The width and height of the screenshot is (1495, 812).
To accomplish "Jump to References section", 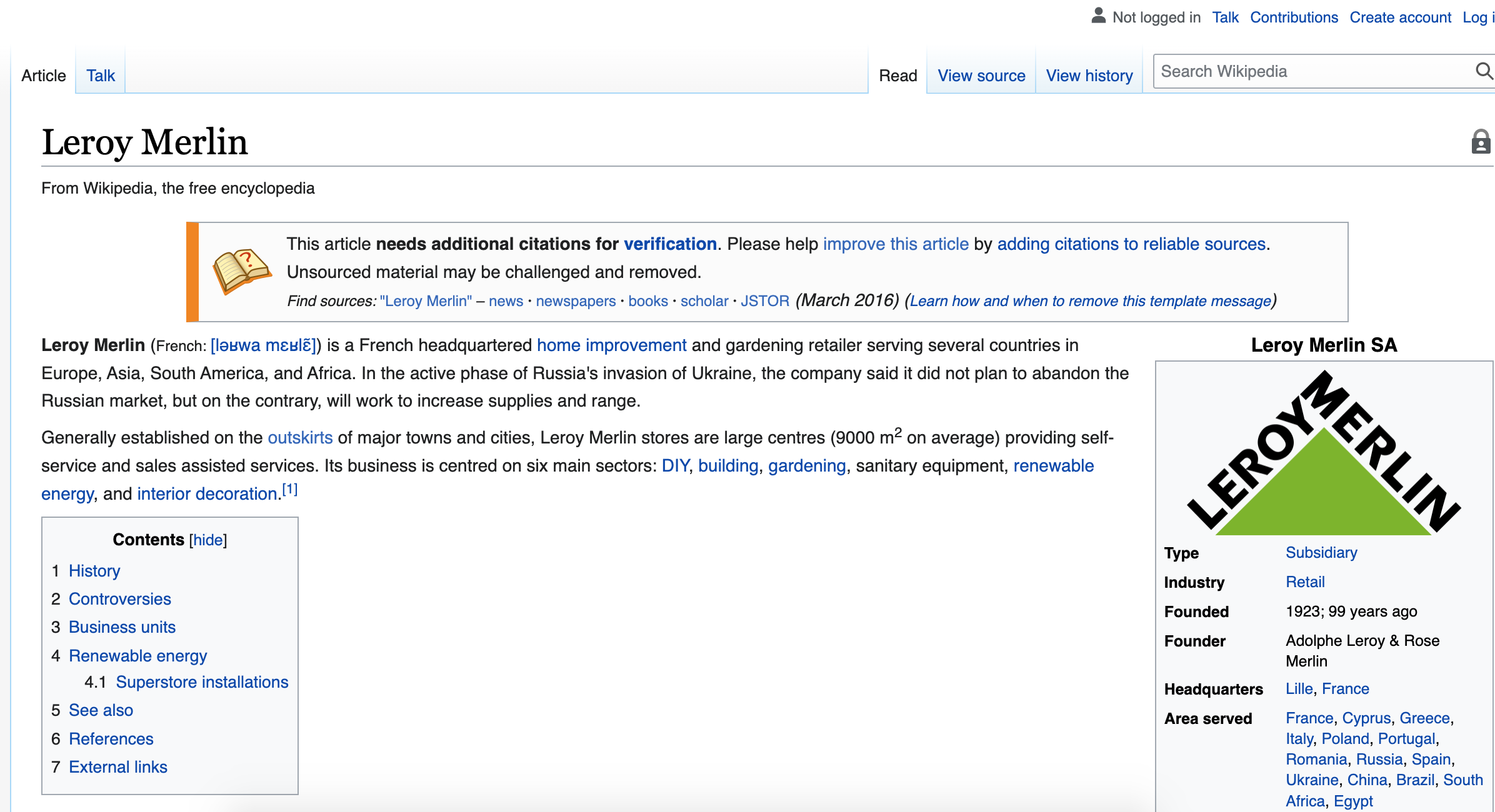I will point(111,739).
